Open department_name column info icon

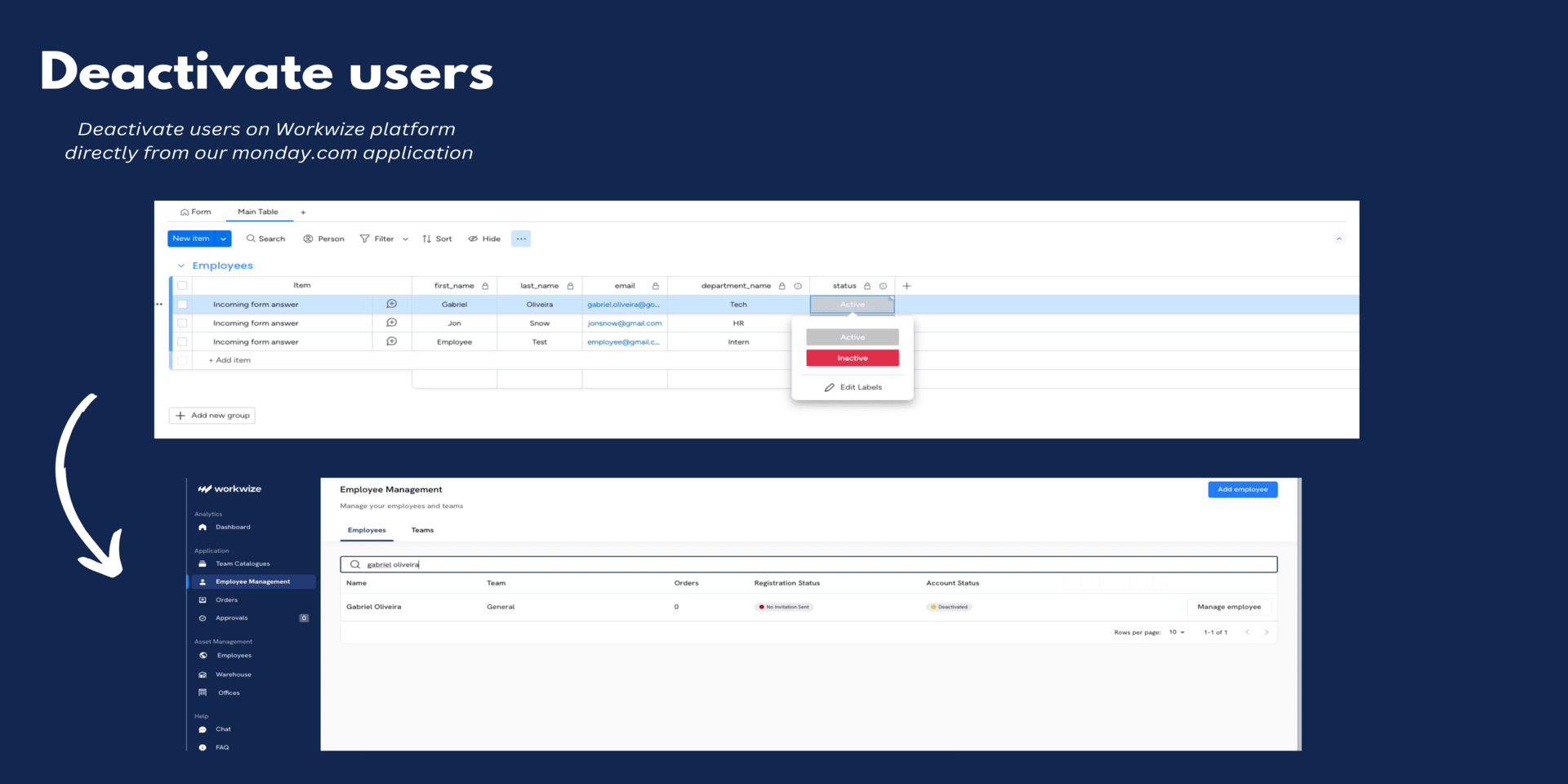point(798,286)
